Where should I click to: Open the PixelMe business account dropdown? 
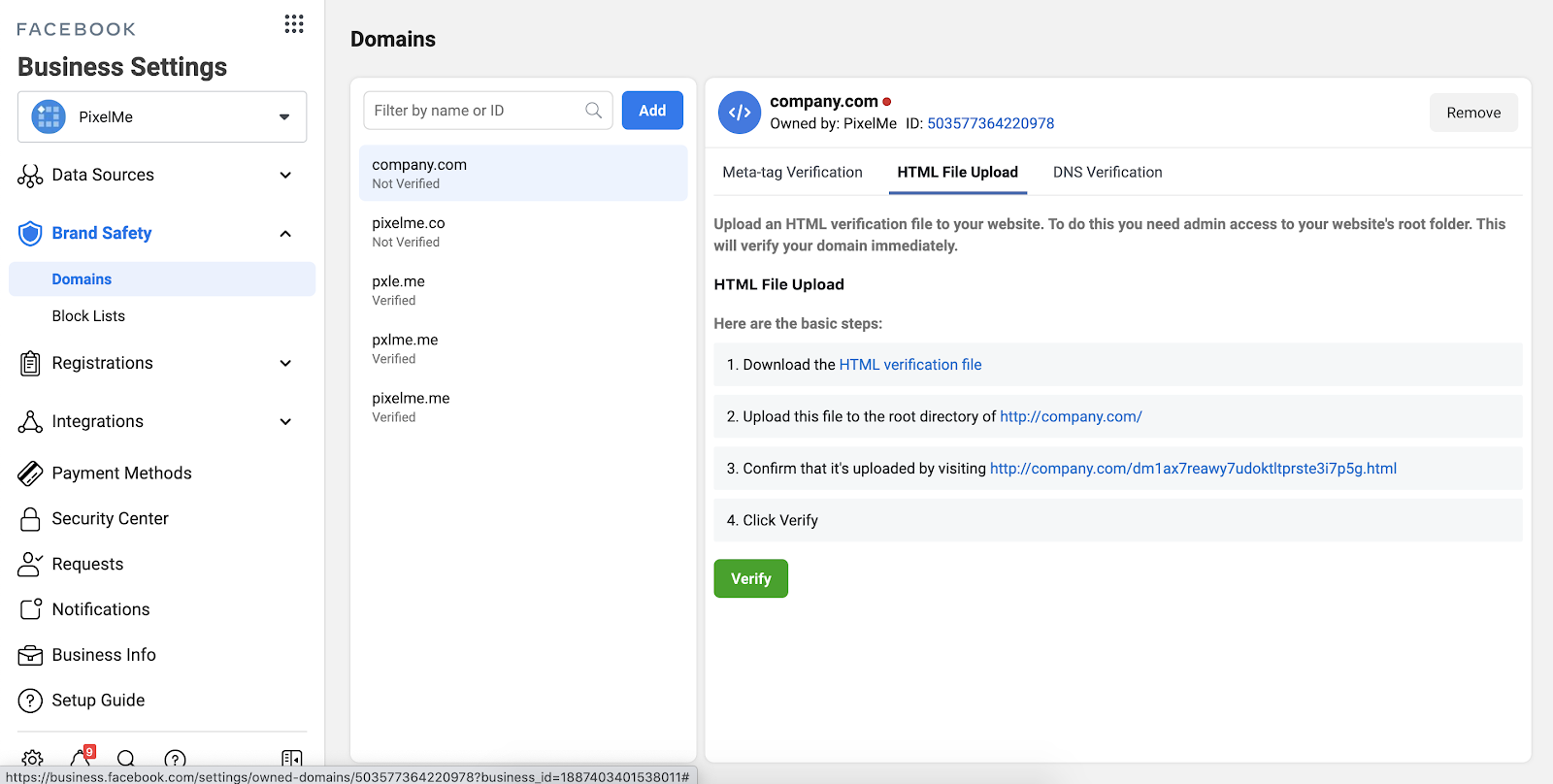[162, 116]
